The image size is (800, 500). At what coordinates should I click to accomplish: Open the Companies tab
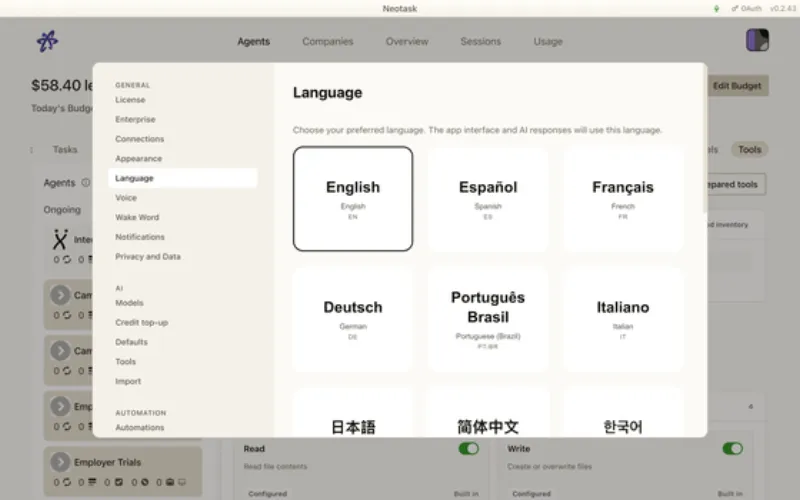pos(328,41)
